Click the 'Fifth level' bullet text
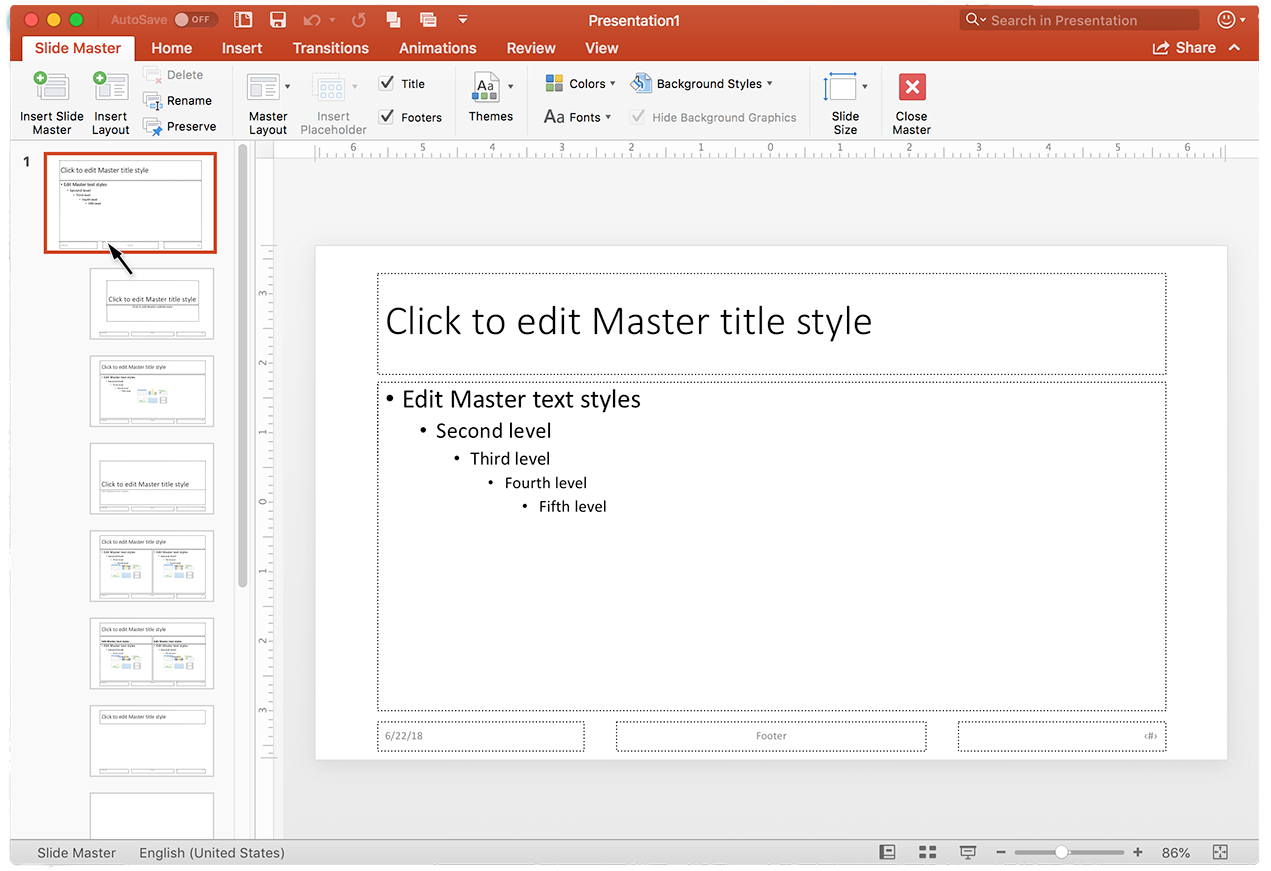The width and height of the screenshot is (1271, 871). [572, 507]
